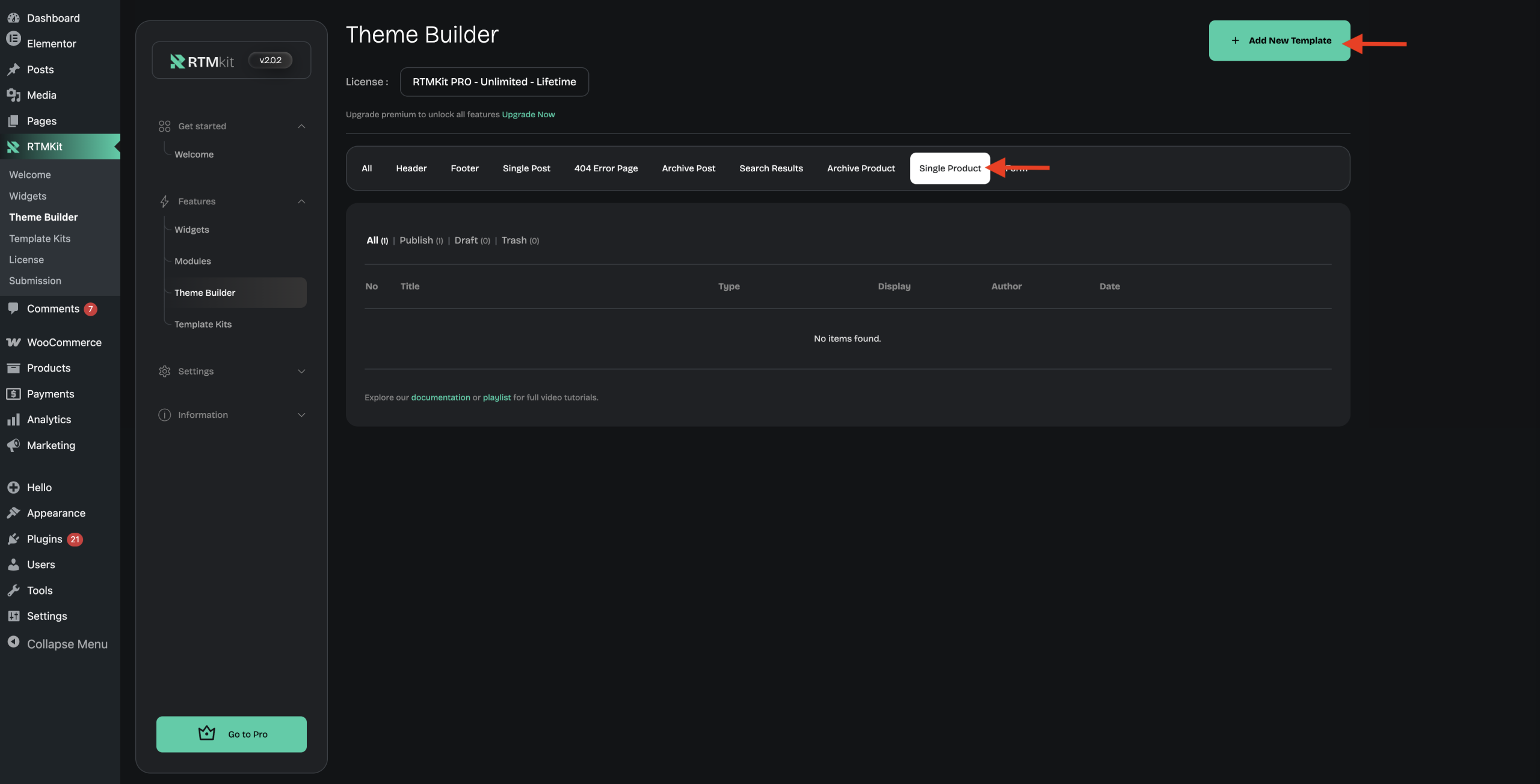Click the Payments dollar icon
Screen dimensions: 1540x784
[13, 394]
